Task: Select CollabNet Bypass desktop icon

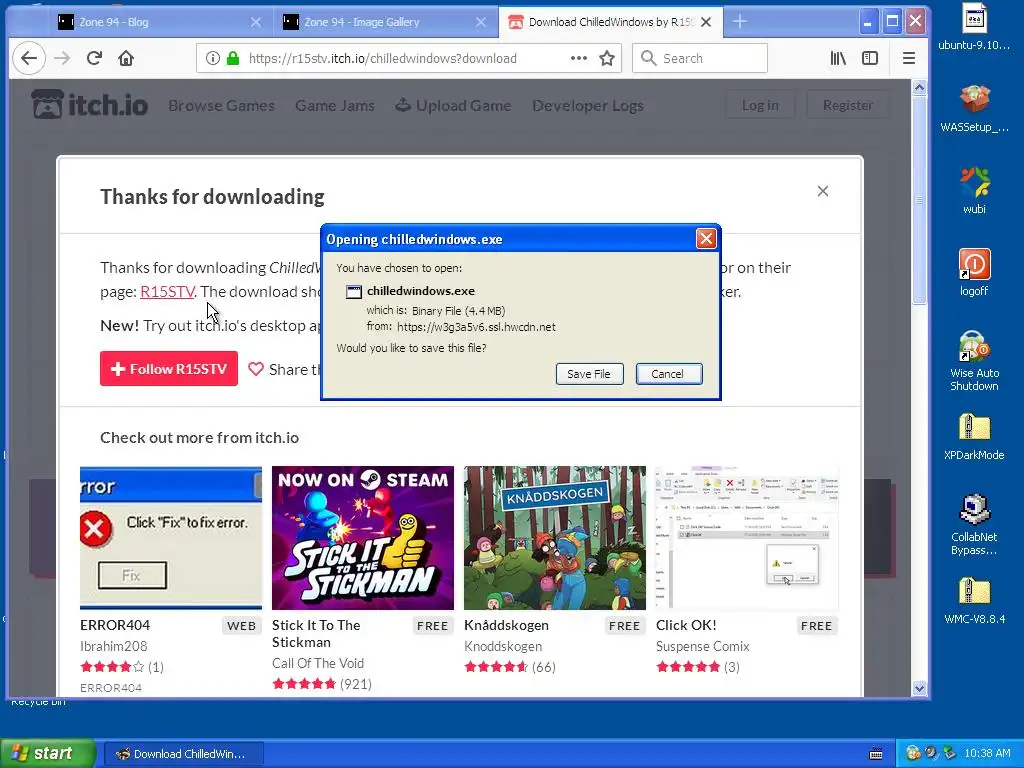Action: coord(974,525)
